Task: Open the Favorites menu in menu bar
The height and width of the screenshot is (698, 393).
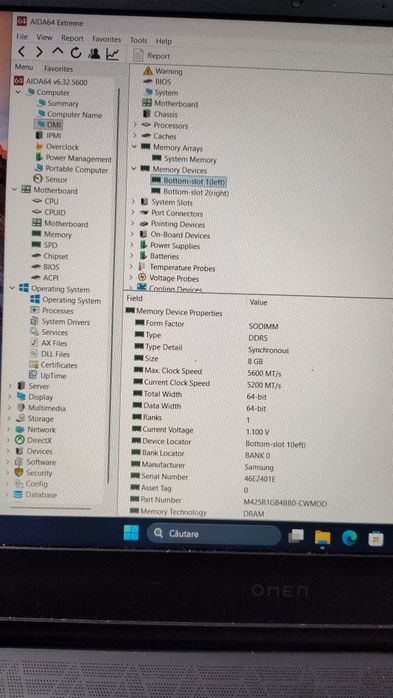Action: click(x=106, y=39)
